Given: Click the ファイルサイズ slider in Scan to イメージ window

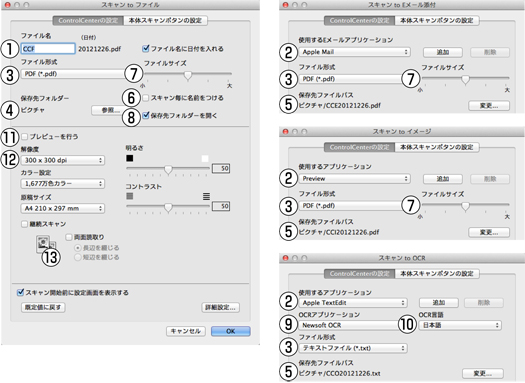Looking at the screenshot, I should pyautogui.click(x=465, y=206).
